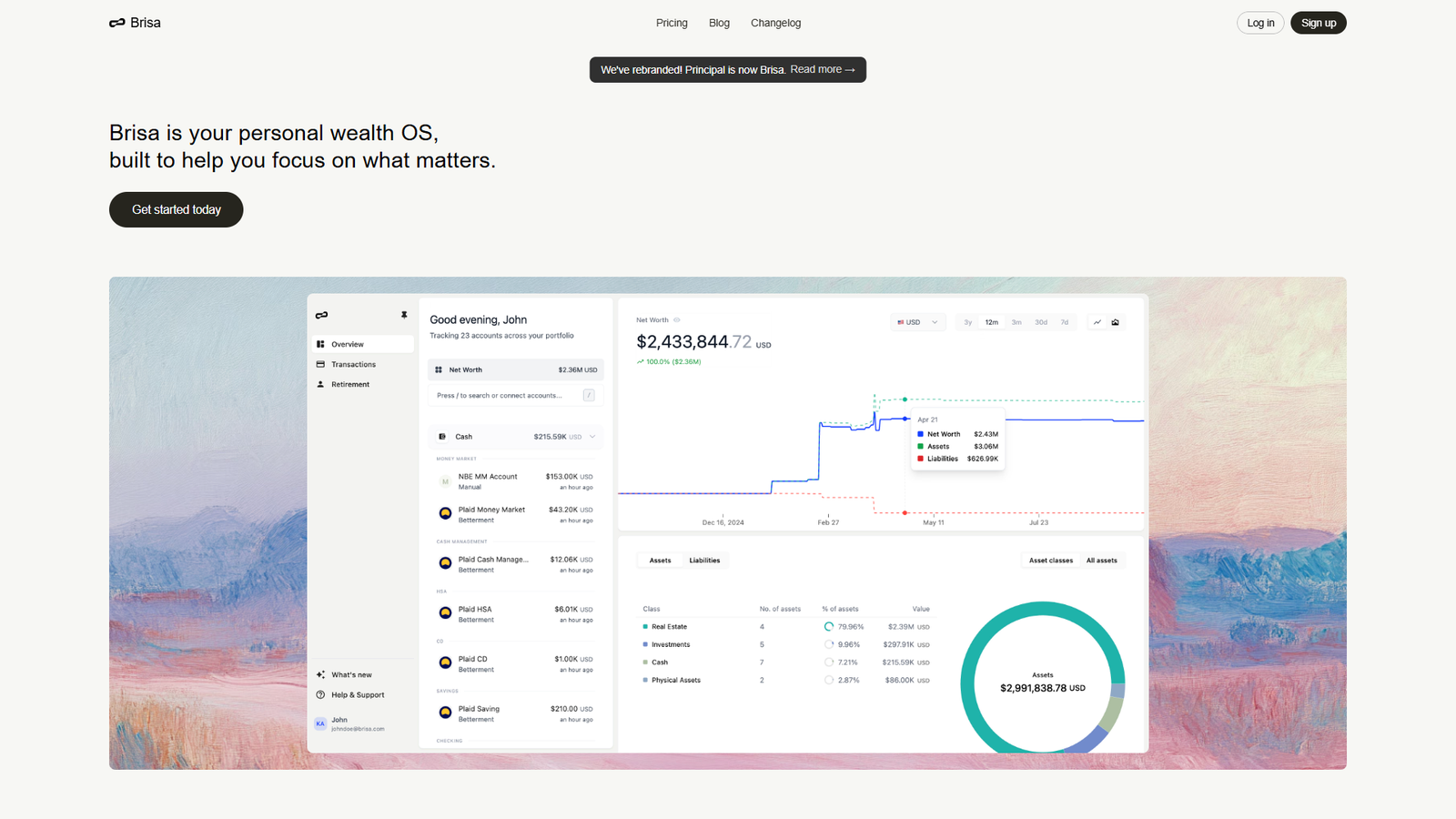Select the 30d time range

(1041, 322)
